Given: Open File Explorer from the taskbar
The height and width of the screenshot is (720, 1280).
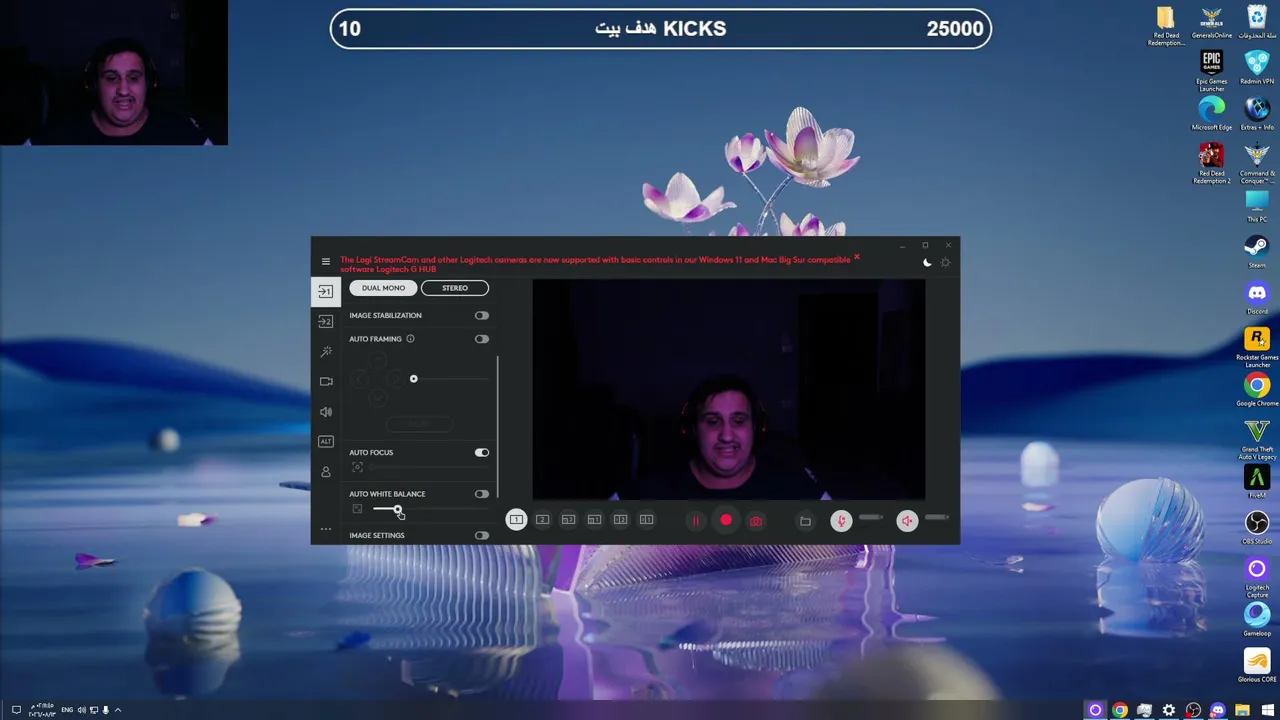Looking at the screenshot, I should point(1242,710).
